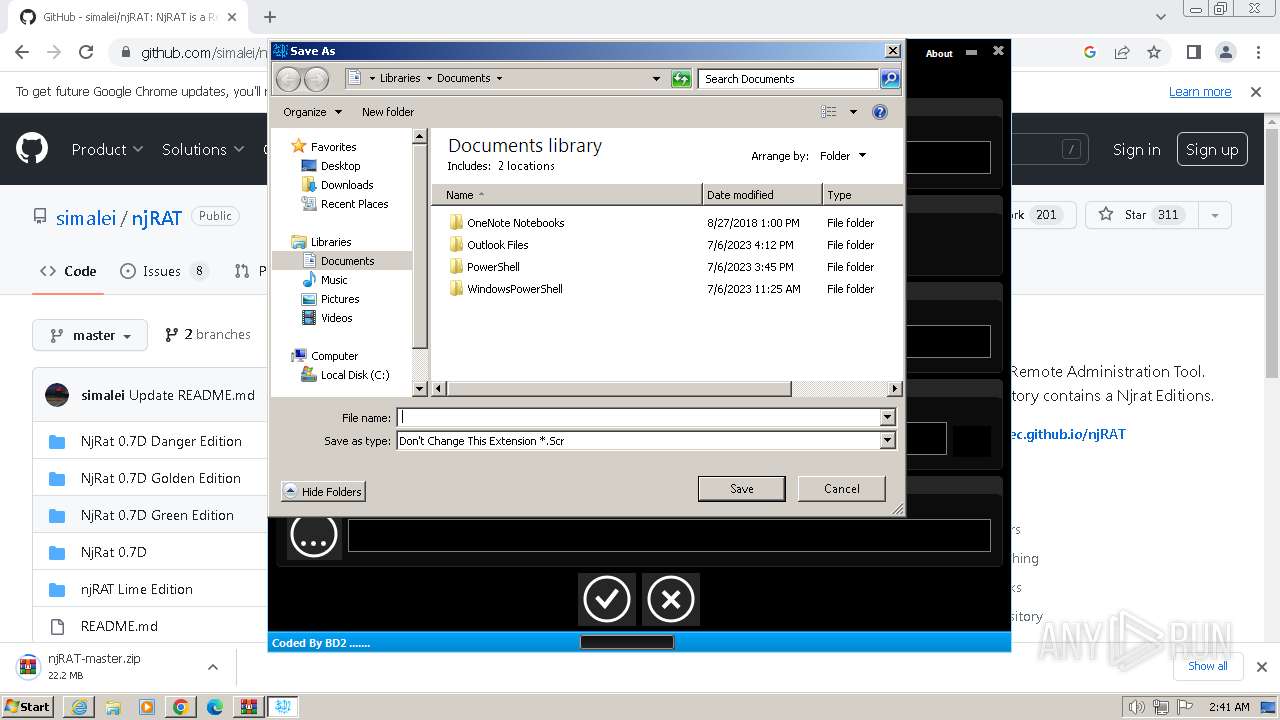Expand the File name history dropdown arrow
This screenshot has width=1280, height=720.
887,417
